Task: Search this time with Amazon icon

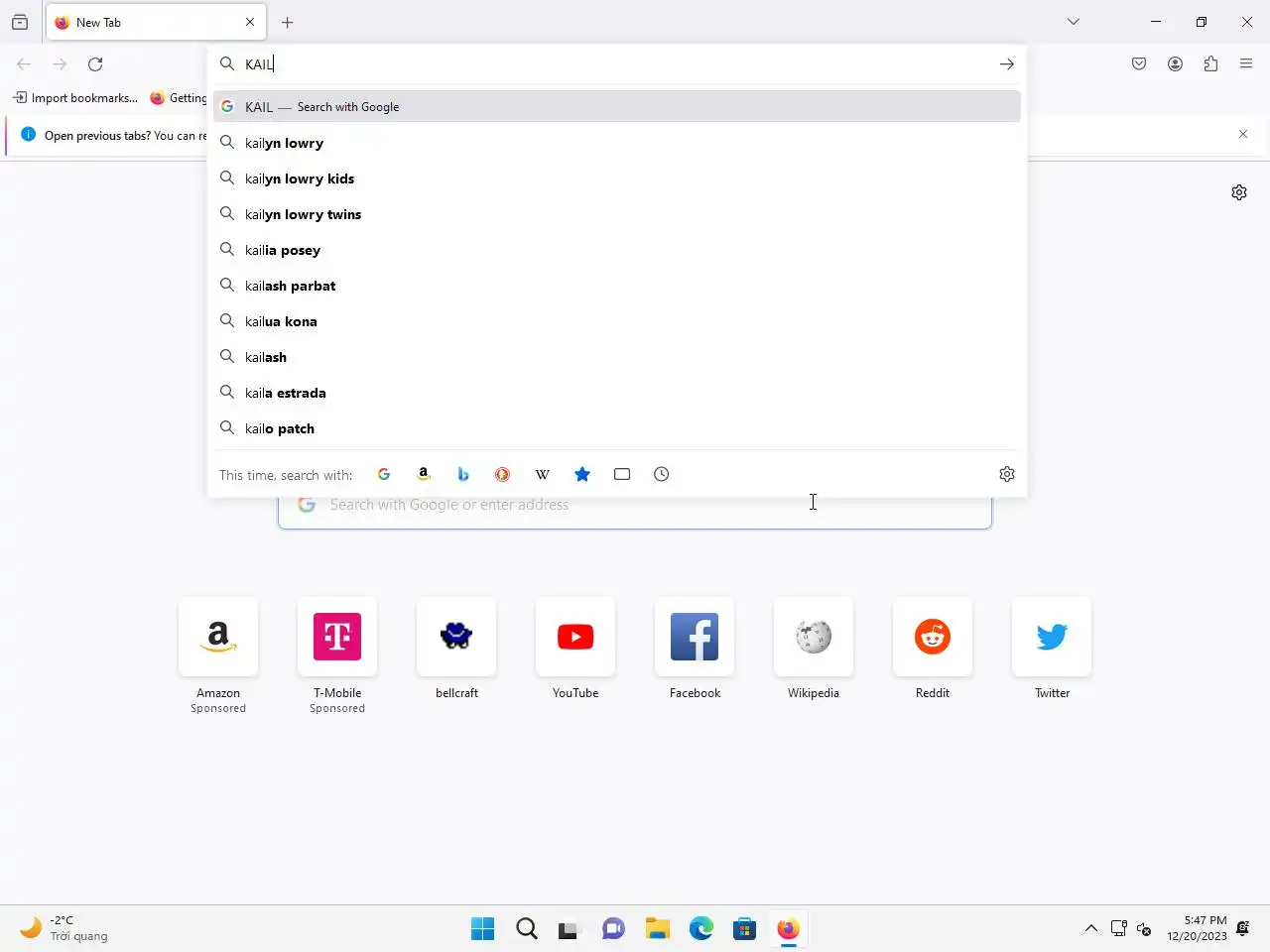Action: click(424, 474)
